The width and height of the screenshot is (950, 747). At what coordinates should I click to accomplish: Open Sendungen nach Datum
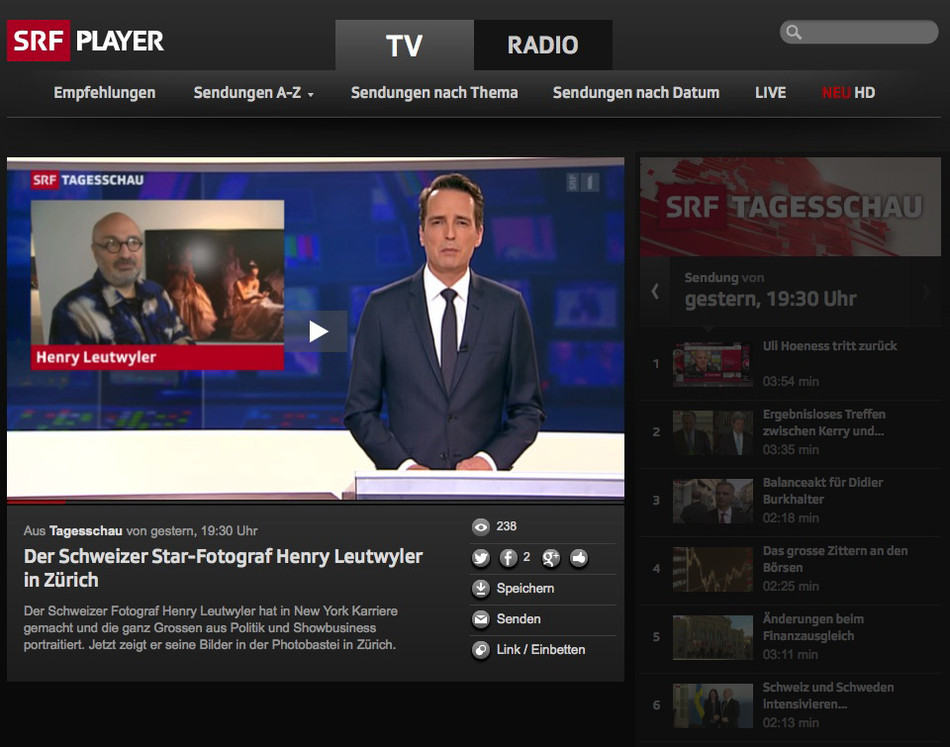coord(636,93)
